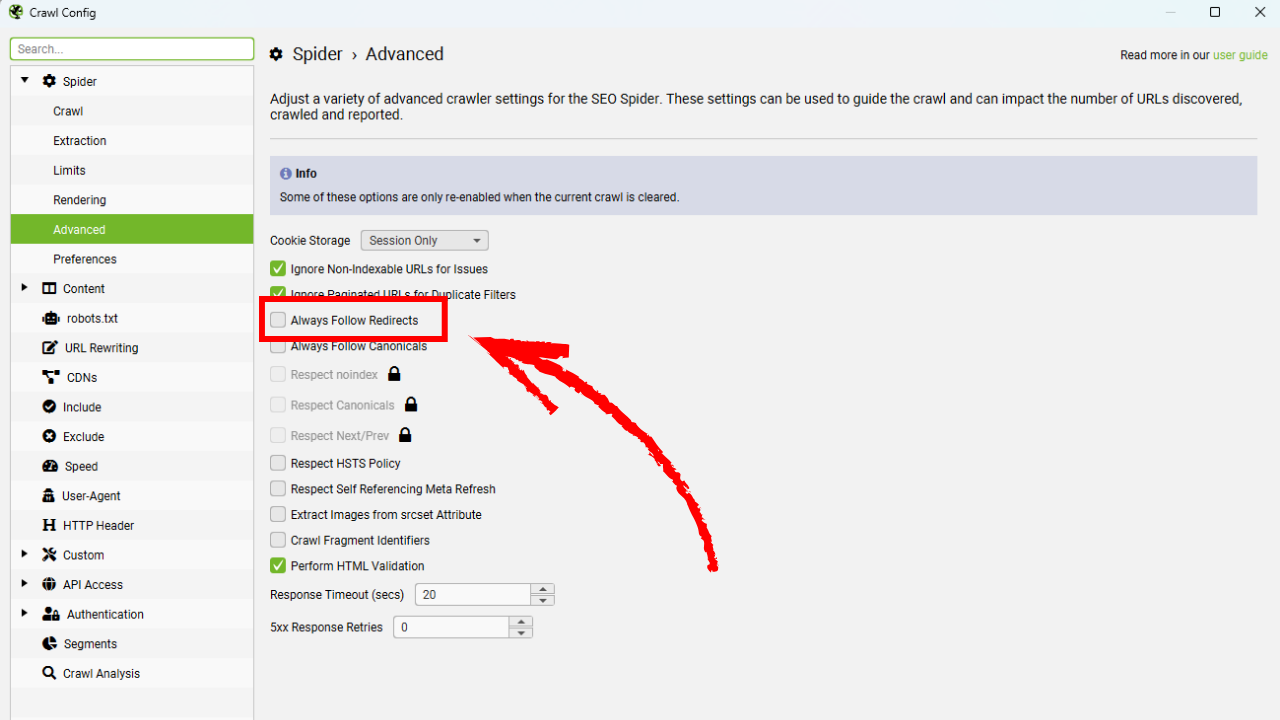Click the CDNs network icon

point(50,377)
